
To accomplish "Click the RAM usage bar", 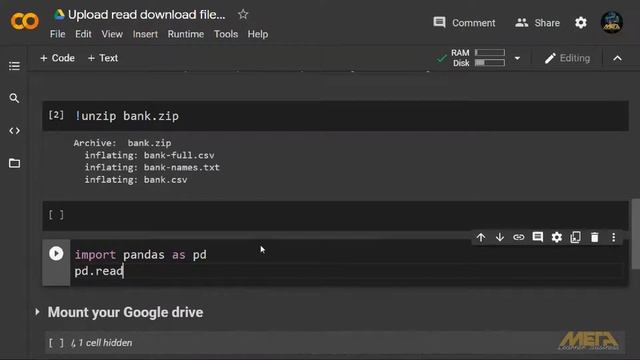I will 489,53.
